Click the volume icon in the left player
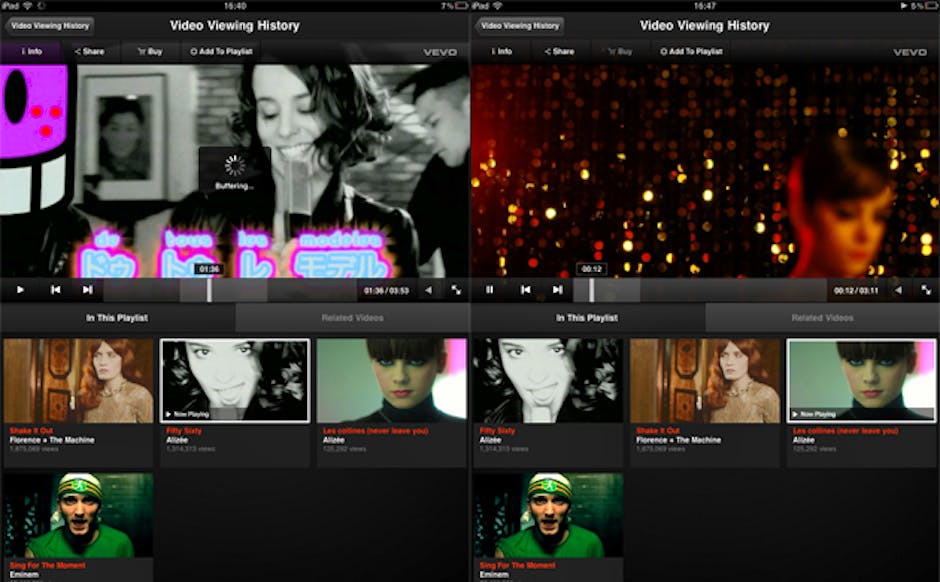This screenshot has height=582, width=940. click(428, 290)
